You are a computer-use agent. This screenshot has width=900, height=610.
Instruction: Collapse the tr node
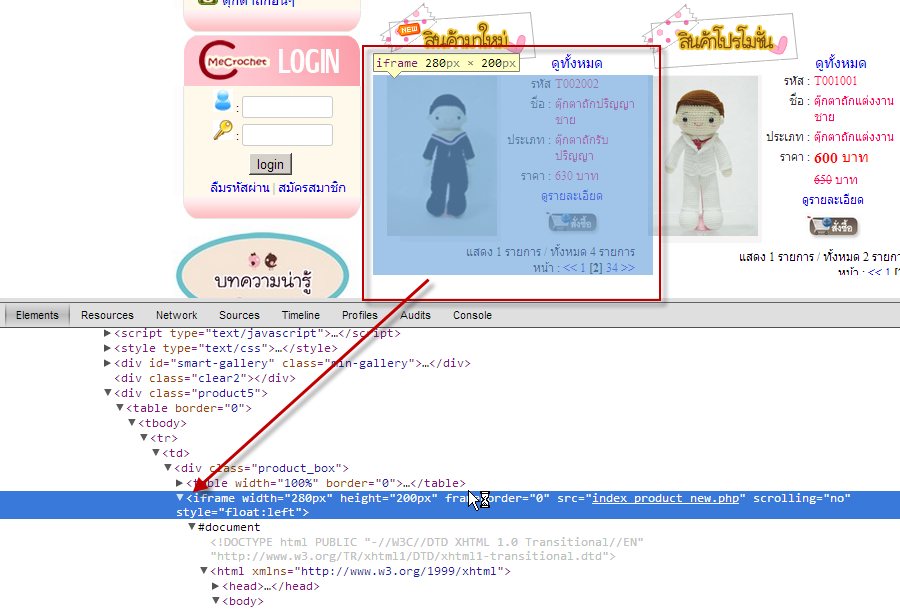click(144, 437)
